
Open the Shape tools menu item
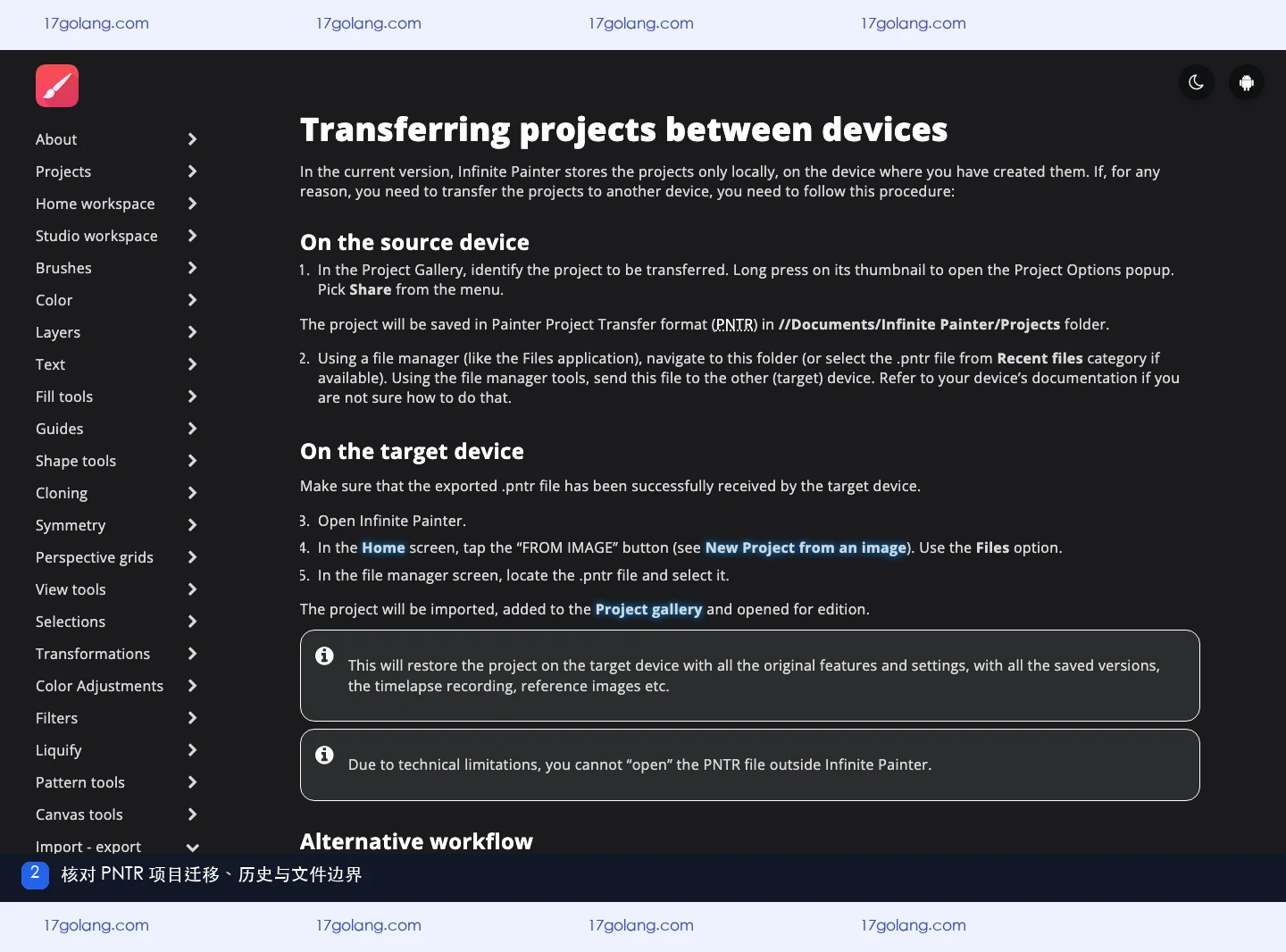(x=76, y=461)
